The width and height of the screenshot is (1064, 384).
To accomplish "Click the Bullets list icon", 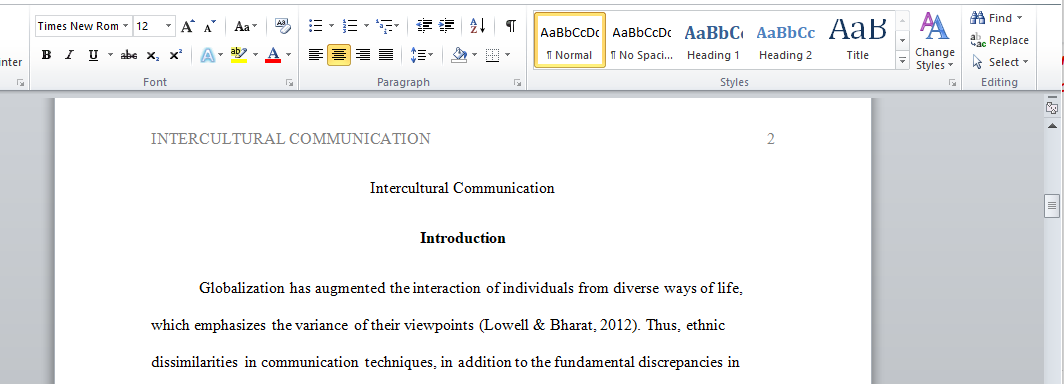I will [316, 26].
